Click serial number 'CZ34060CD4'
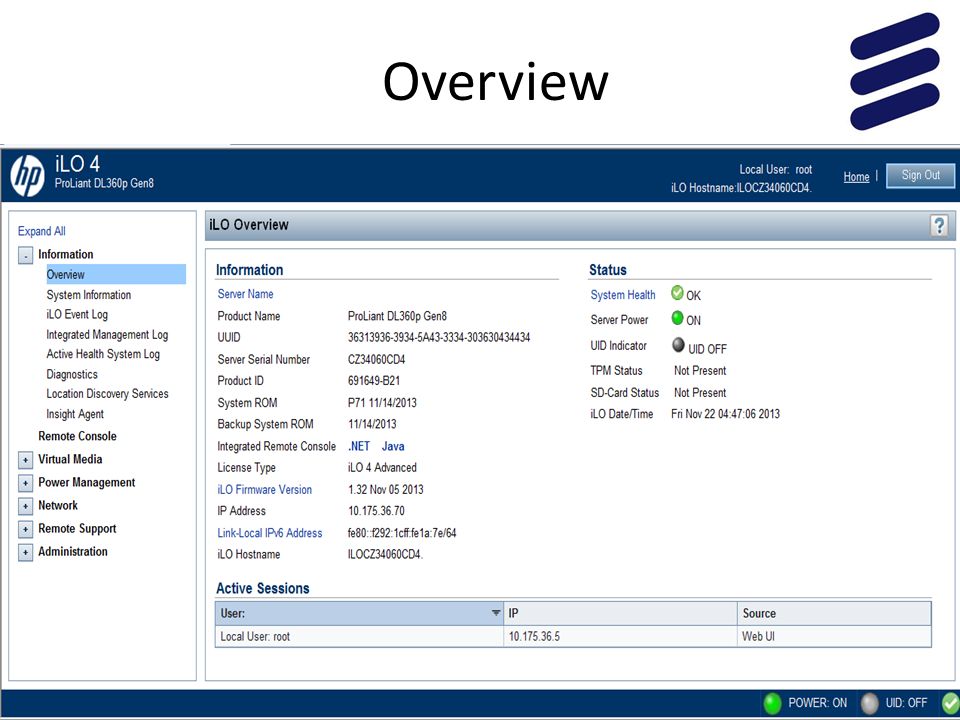 pos(377,359)
